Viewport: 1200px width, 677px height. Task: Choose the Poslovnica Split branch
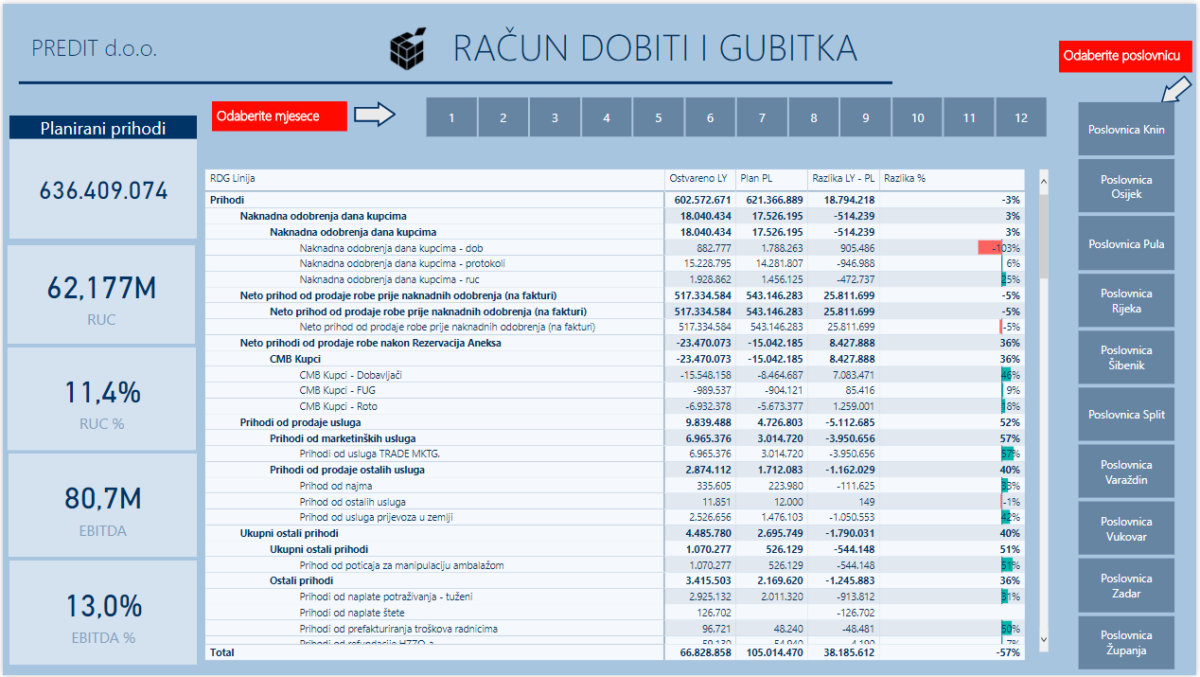[1126, 414]
